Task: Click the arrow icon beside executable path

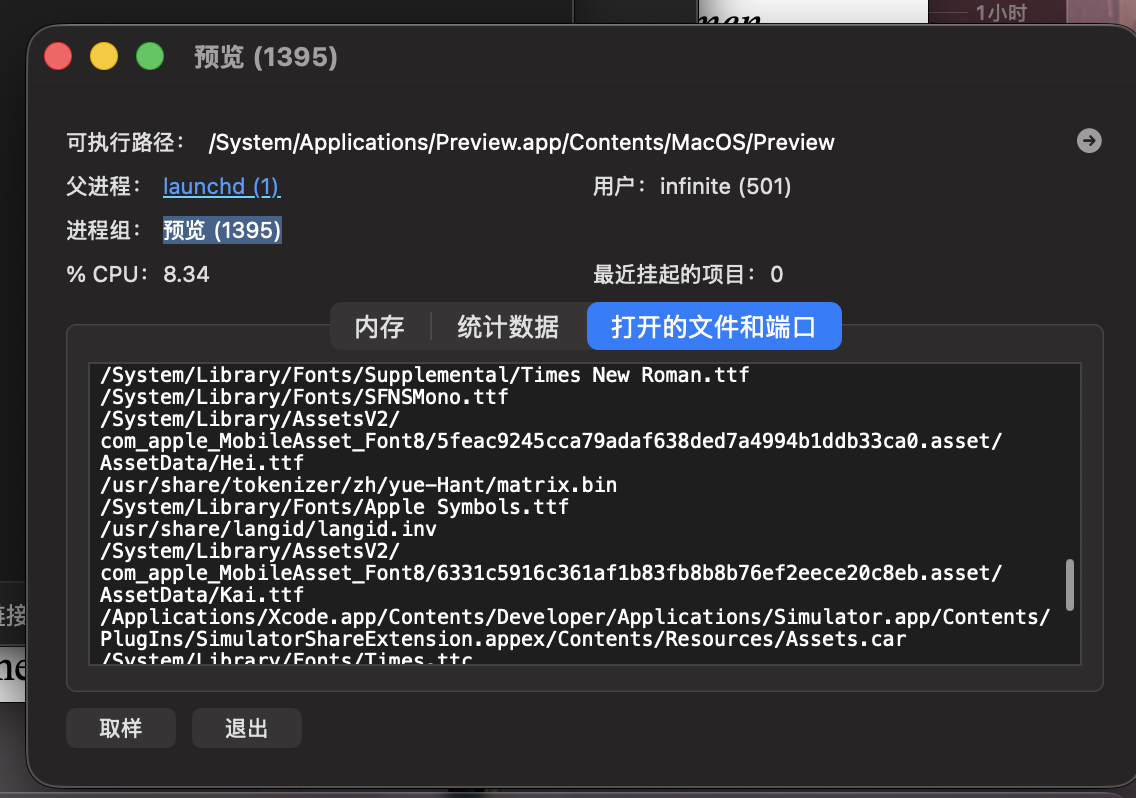Action: (1089, 141)
